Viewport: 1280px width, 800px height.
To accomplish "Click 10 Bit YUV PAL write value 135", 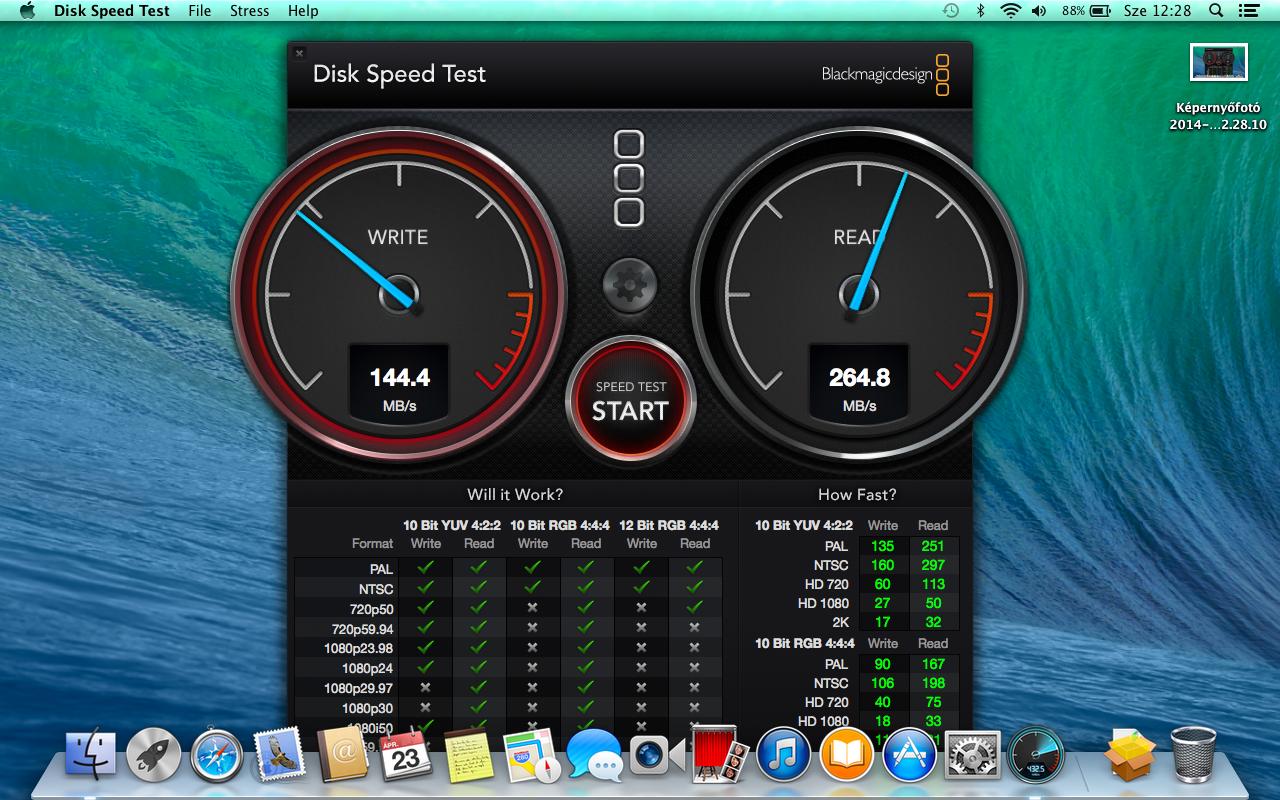I will [883, 546].
